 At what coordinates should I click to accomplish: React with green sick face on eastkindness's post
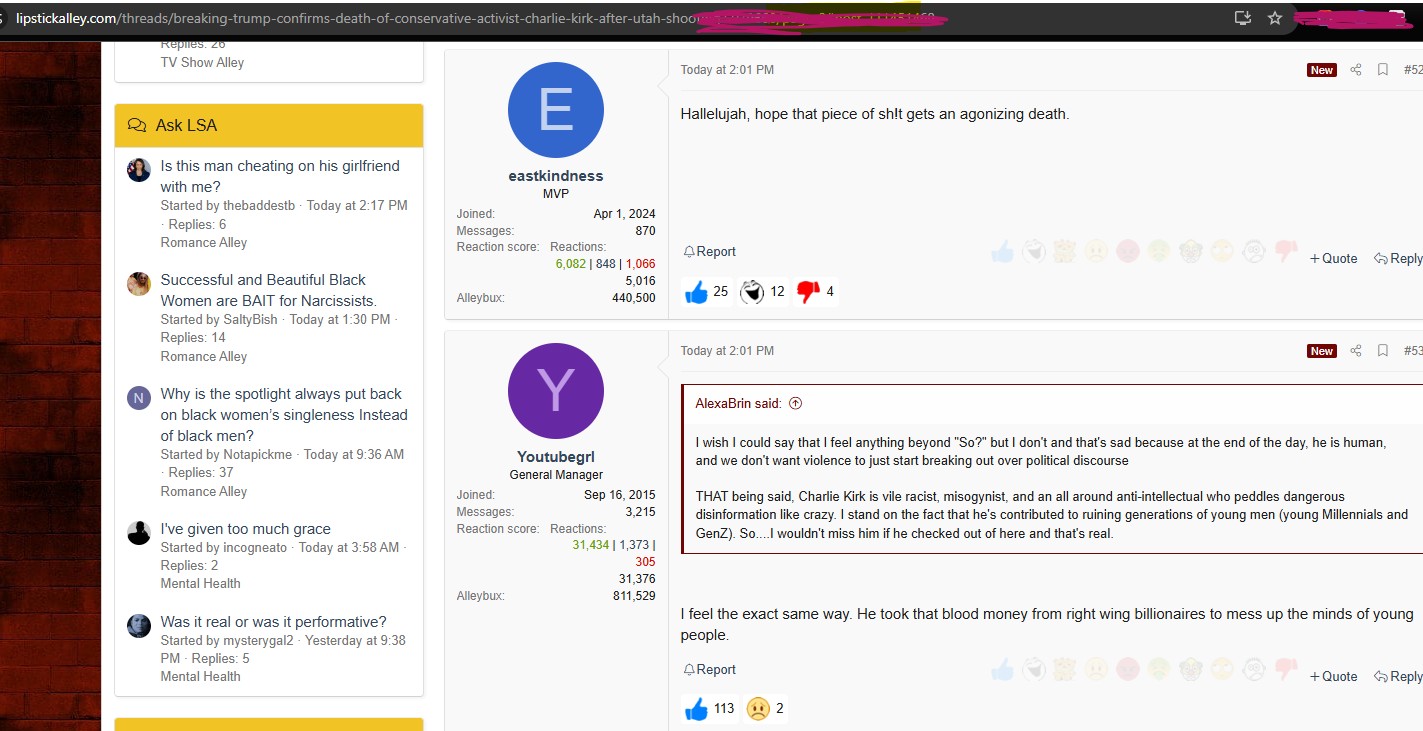[x=1159, y=252]
